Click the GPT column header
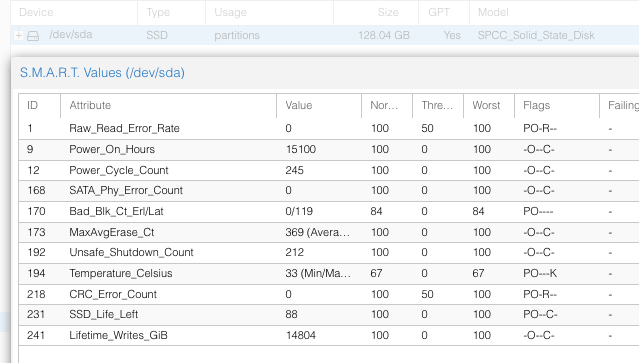This screenshot has width=639, height=363. (444, 12)
